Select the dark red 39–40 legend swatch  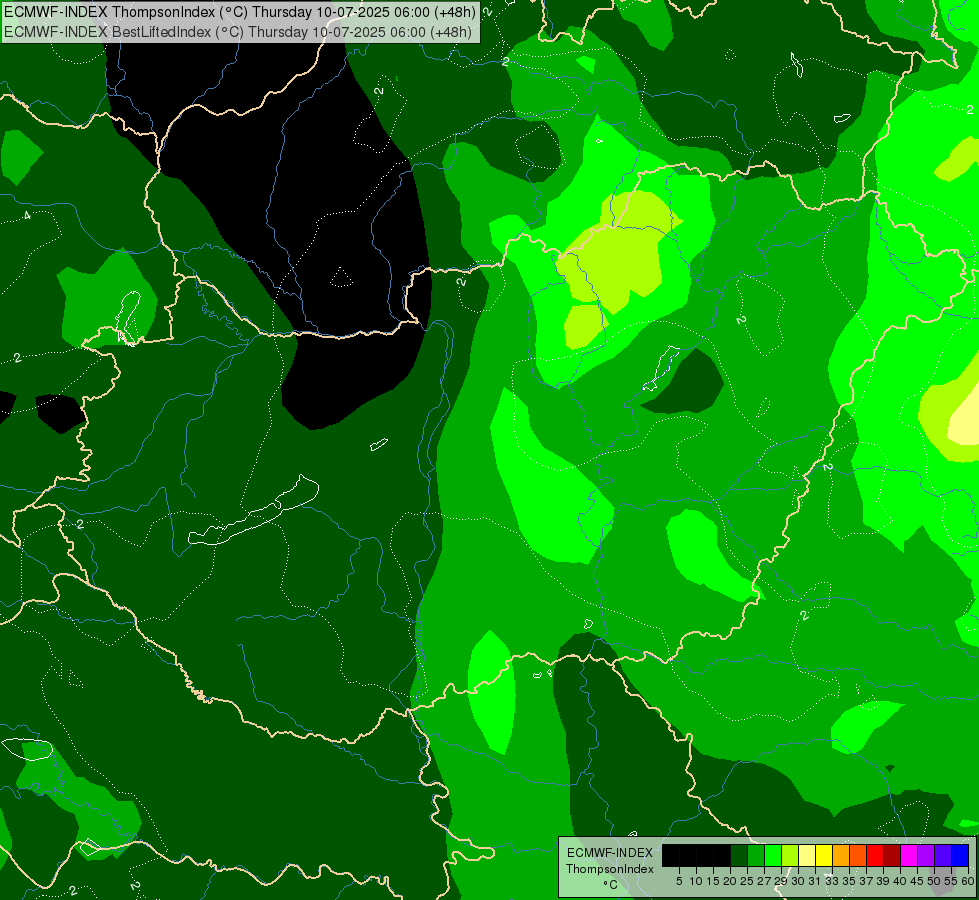pyautogui.click(x=892, y=855)
